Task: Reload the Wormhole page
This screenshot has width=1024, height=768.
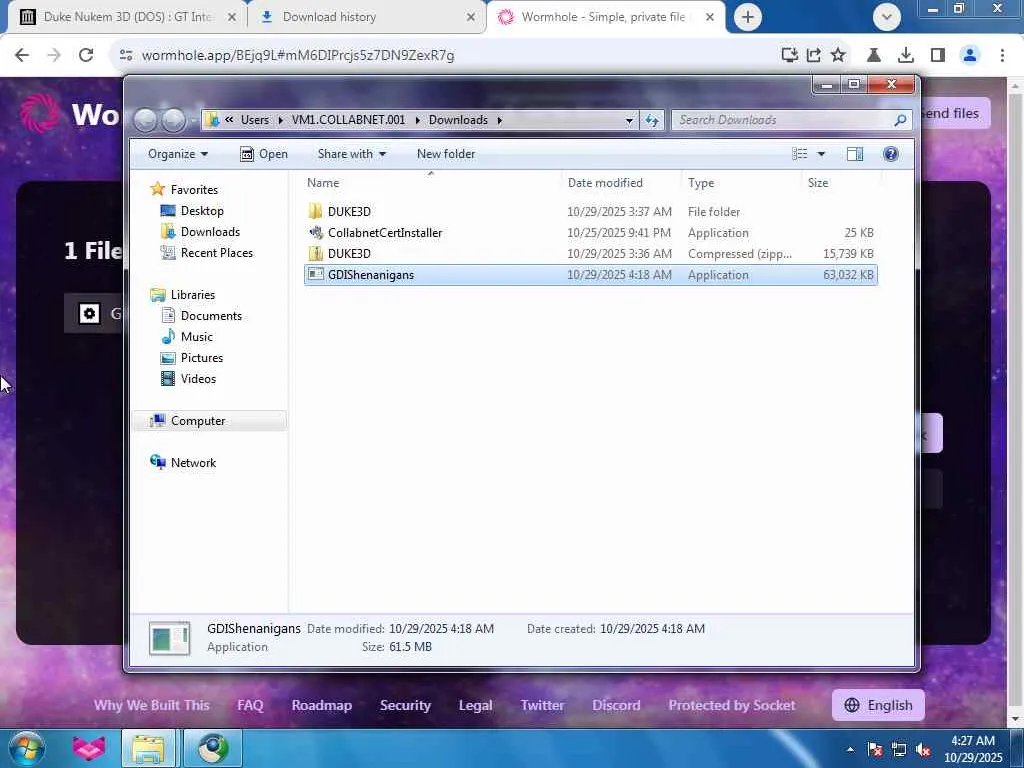Action: (x=86, y=55)
